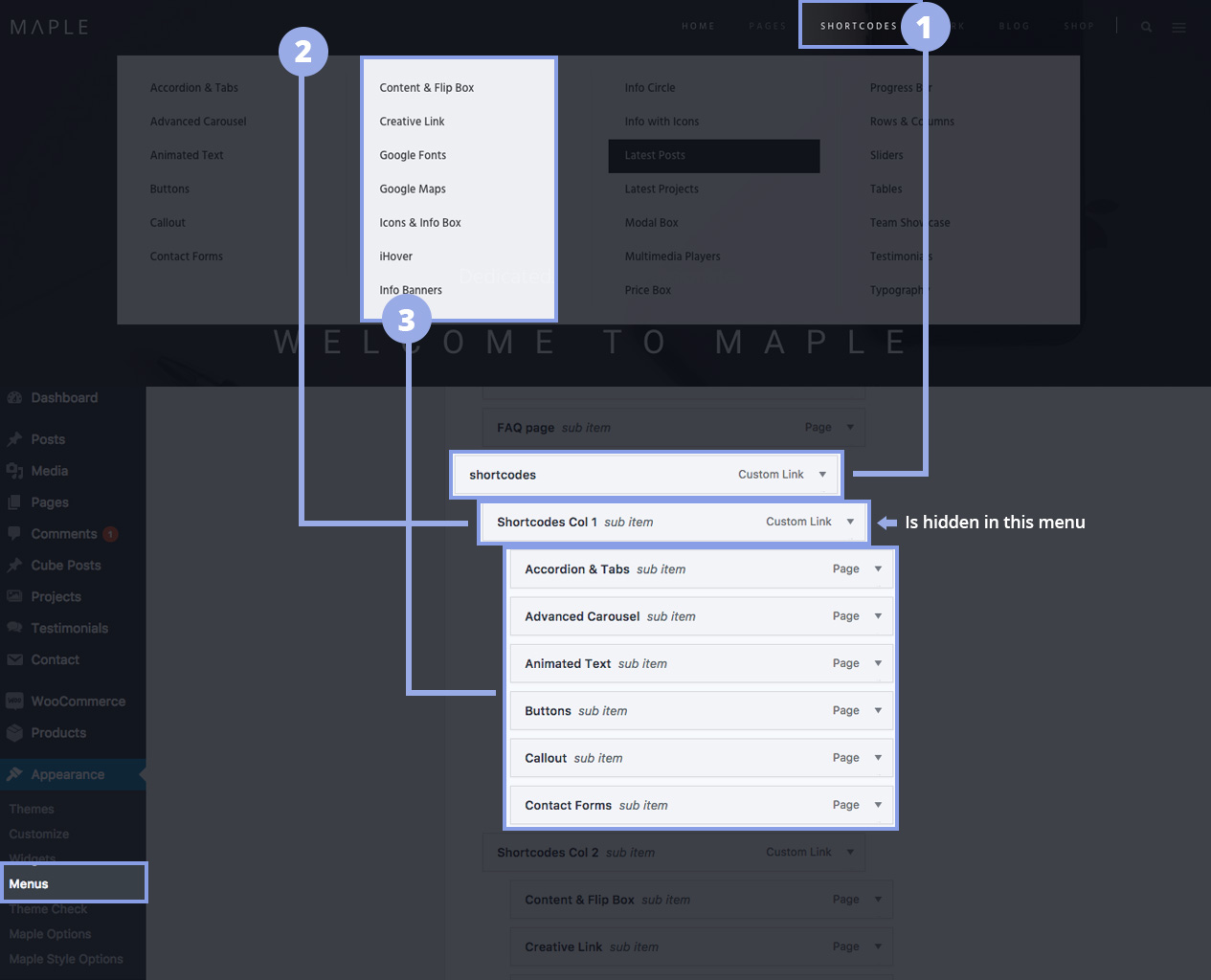Open Content & Flip Box shortcode link

tap(427, 88)
